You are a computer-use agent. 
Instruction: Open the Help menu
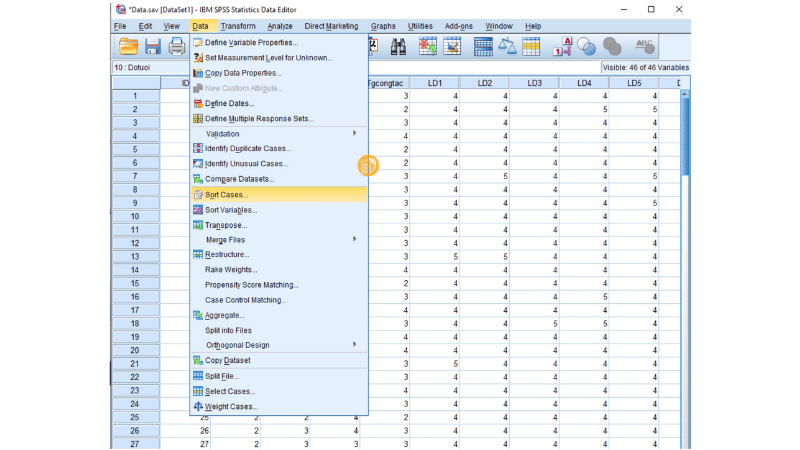point(533,26)
